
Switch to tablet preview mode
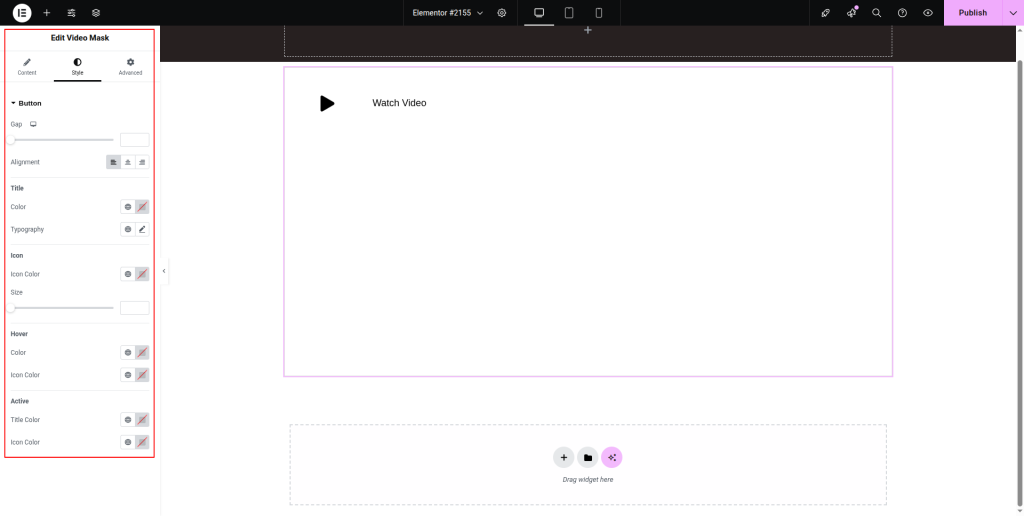(x=569, y=12)
